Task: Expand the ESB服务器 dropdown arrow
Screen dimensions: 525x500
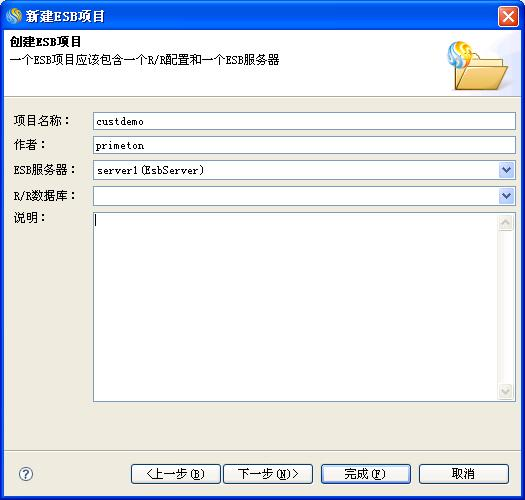Action: 506,170
